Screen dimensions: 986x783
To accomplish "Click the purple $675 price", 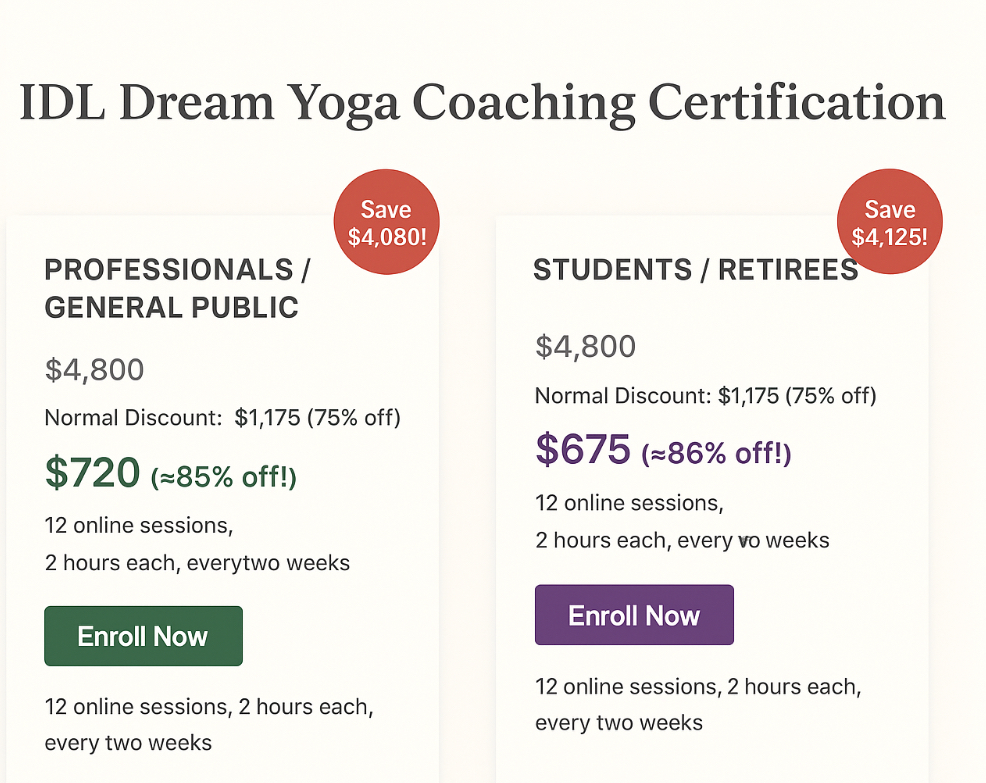I will (583, 450).
